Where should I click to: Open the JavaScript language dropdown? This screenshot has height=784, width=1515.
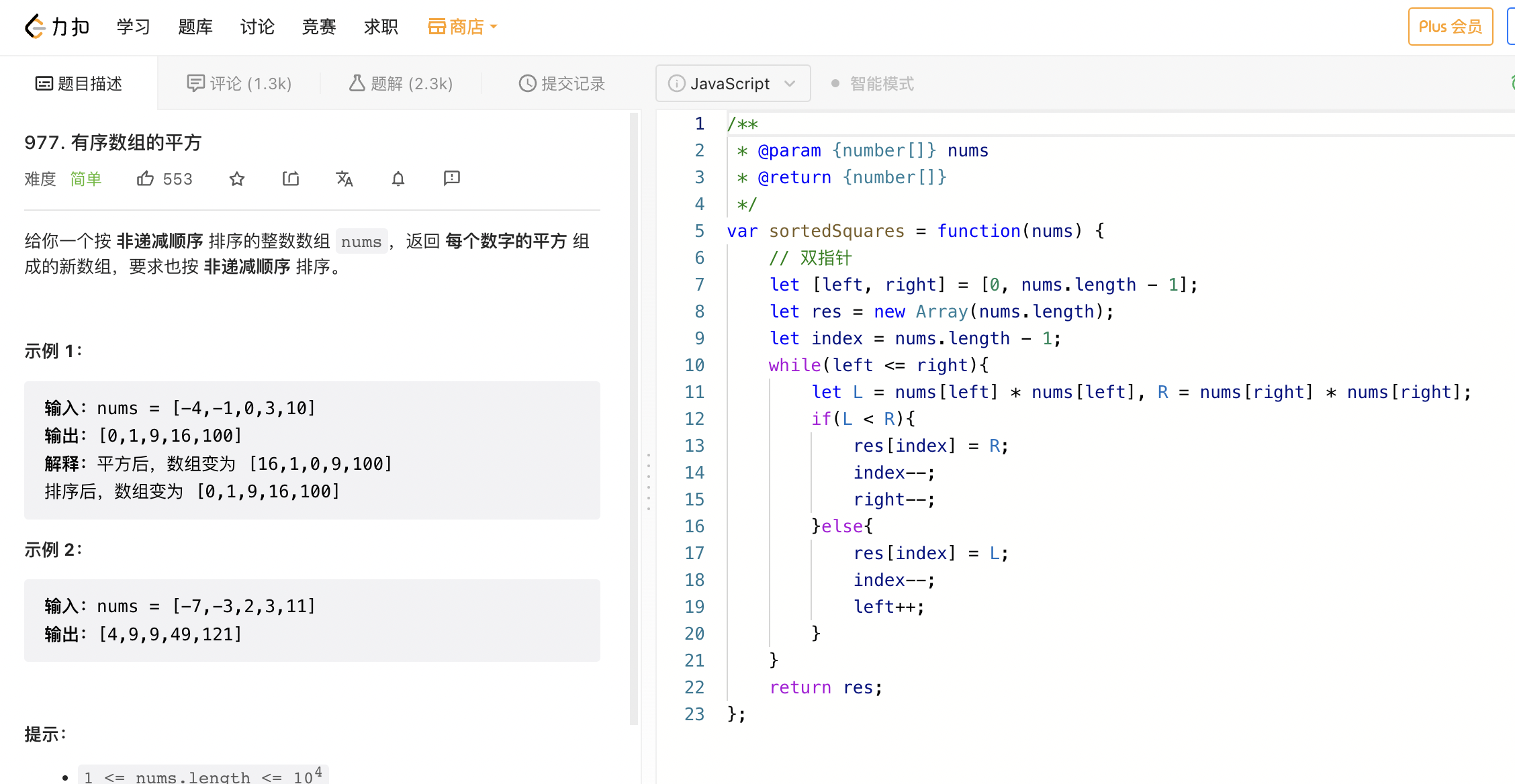point(733,83)
